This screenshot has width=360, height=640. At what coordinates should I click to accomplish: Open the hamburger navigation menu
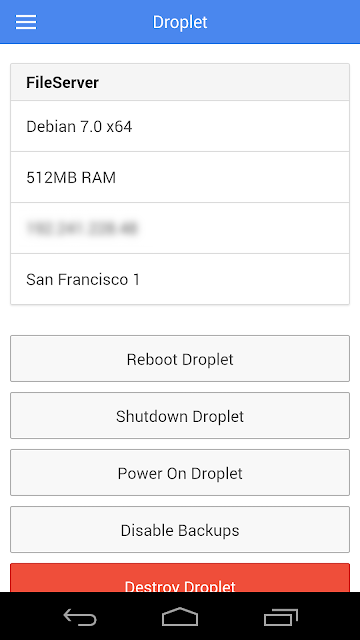point(26,22)
